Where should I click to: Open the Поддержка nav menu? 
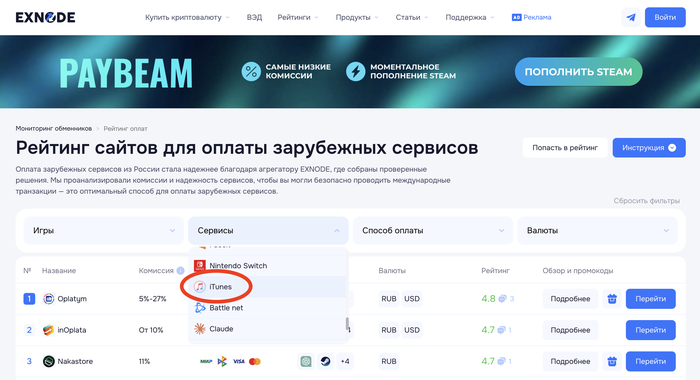click(x=470, y=17)
